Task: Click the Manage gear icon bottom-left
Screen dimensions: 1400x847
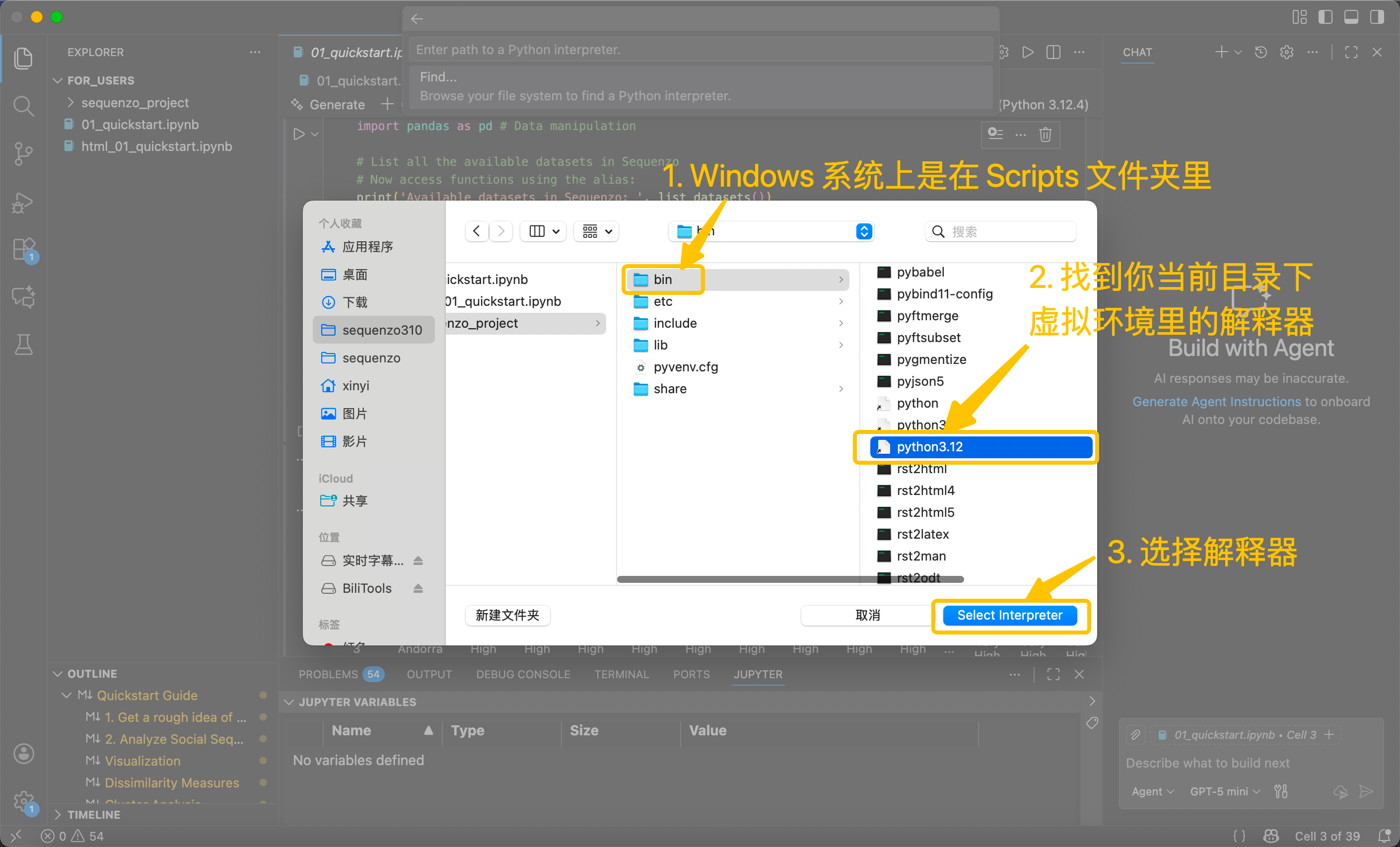Action: [x=24, y=801]
